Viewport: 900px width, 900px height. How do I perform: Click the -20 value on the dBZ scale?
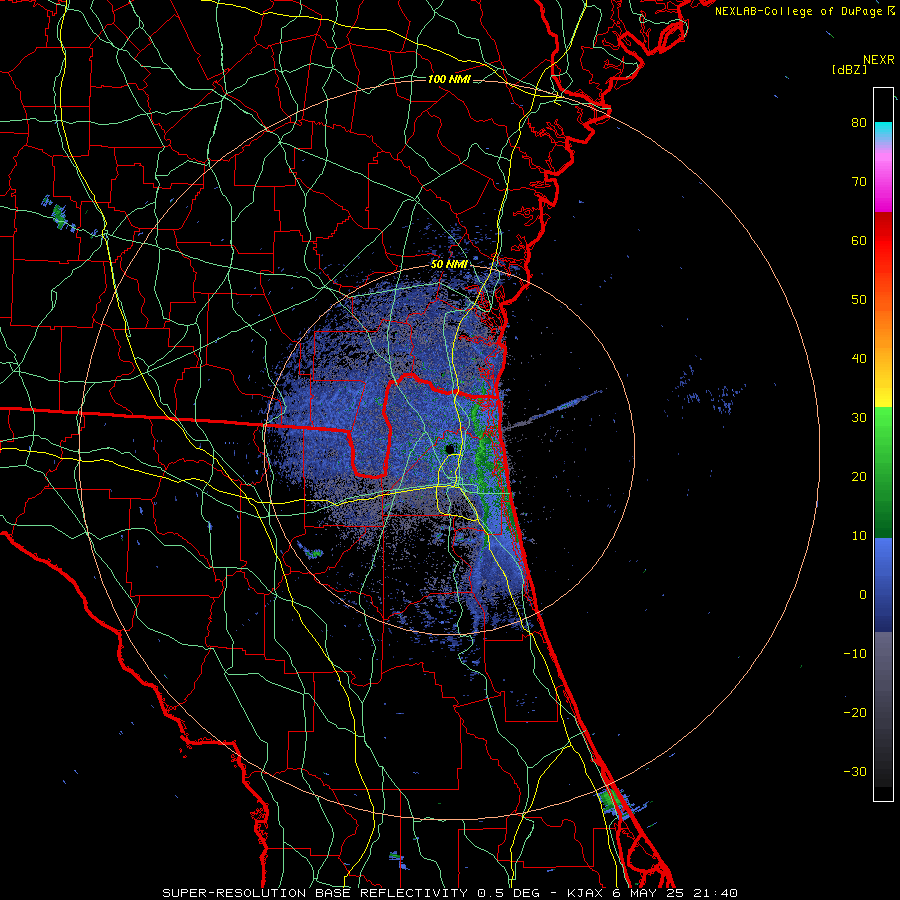(x=855, y=713)
